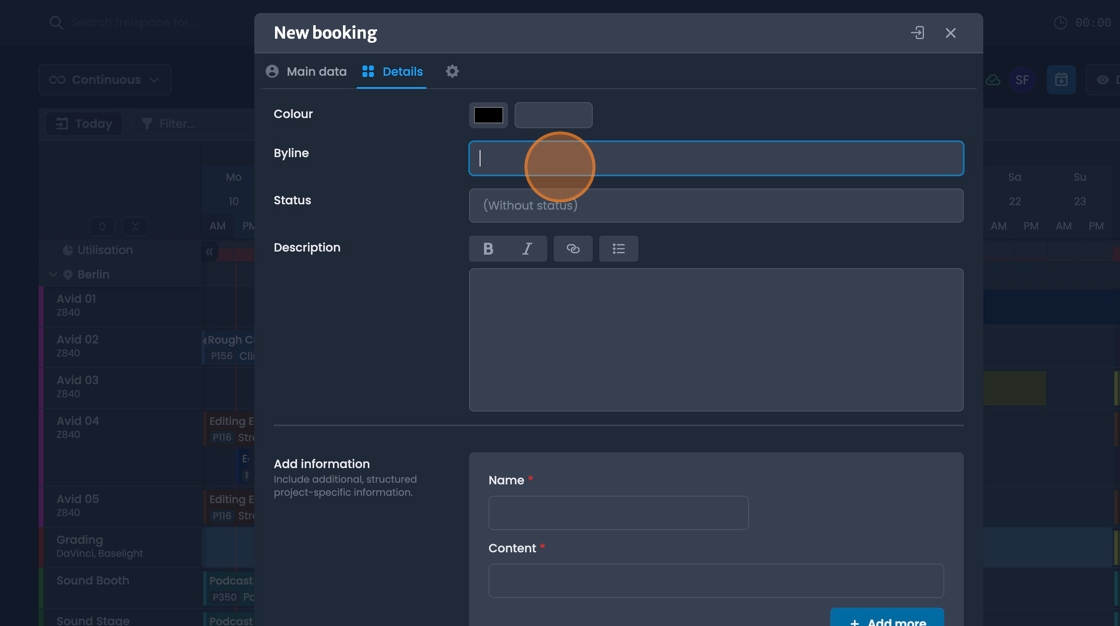Toggle the eye visibility control in the header
This screenshot has height=626, width=1120.
click(1101, 79)
